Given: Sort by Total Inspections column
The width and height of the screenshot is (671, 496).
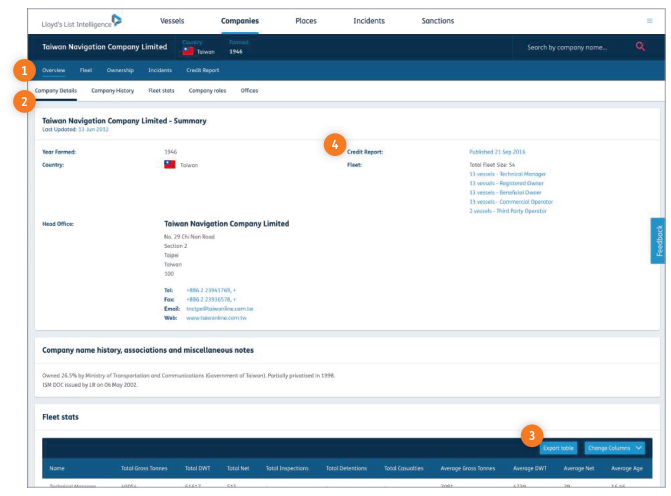Looking at the screenshot, I should tap(287, 469).
